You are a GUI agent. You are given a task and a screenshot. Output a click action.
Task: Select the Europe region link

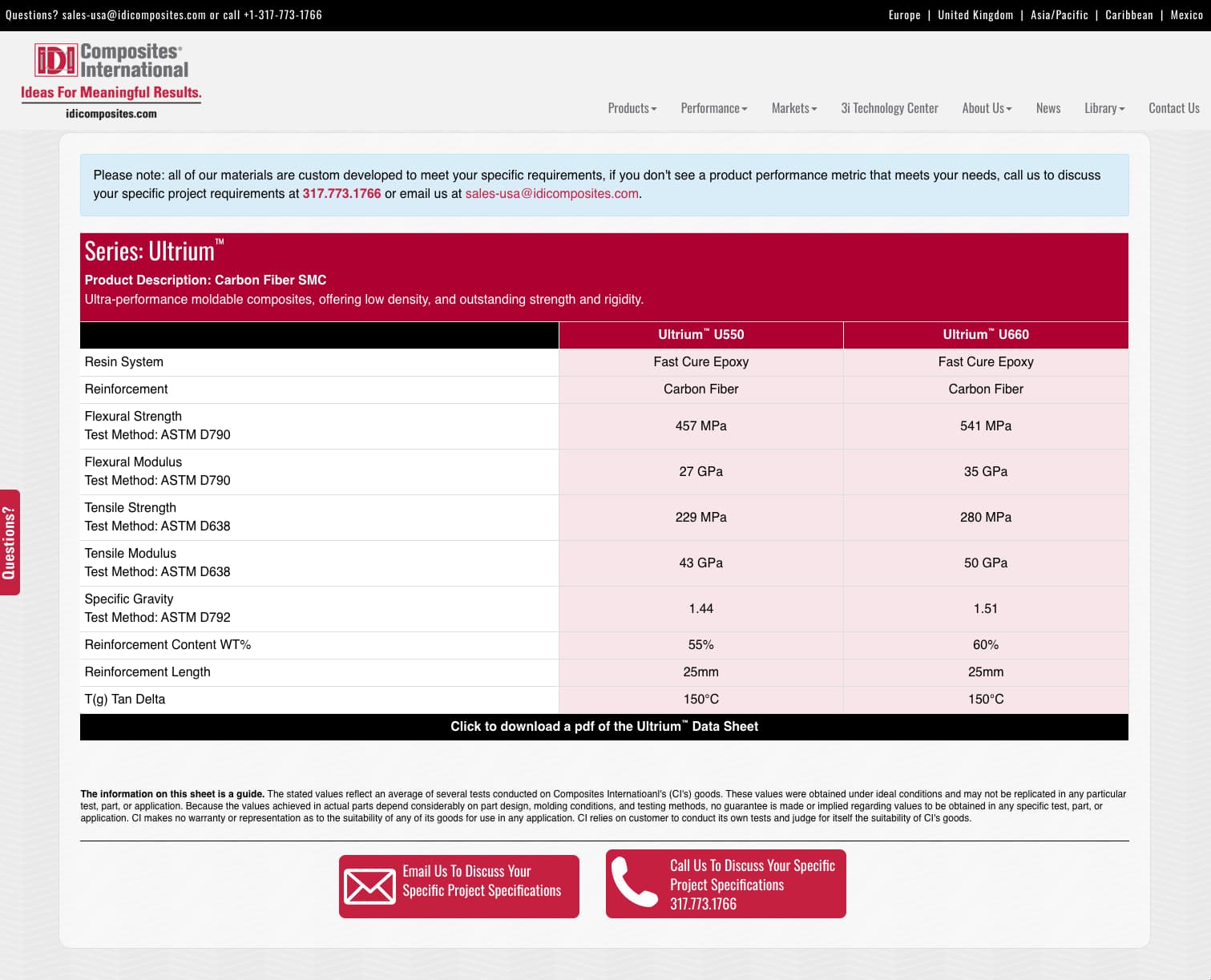[x=905, y=15]
